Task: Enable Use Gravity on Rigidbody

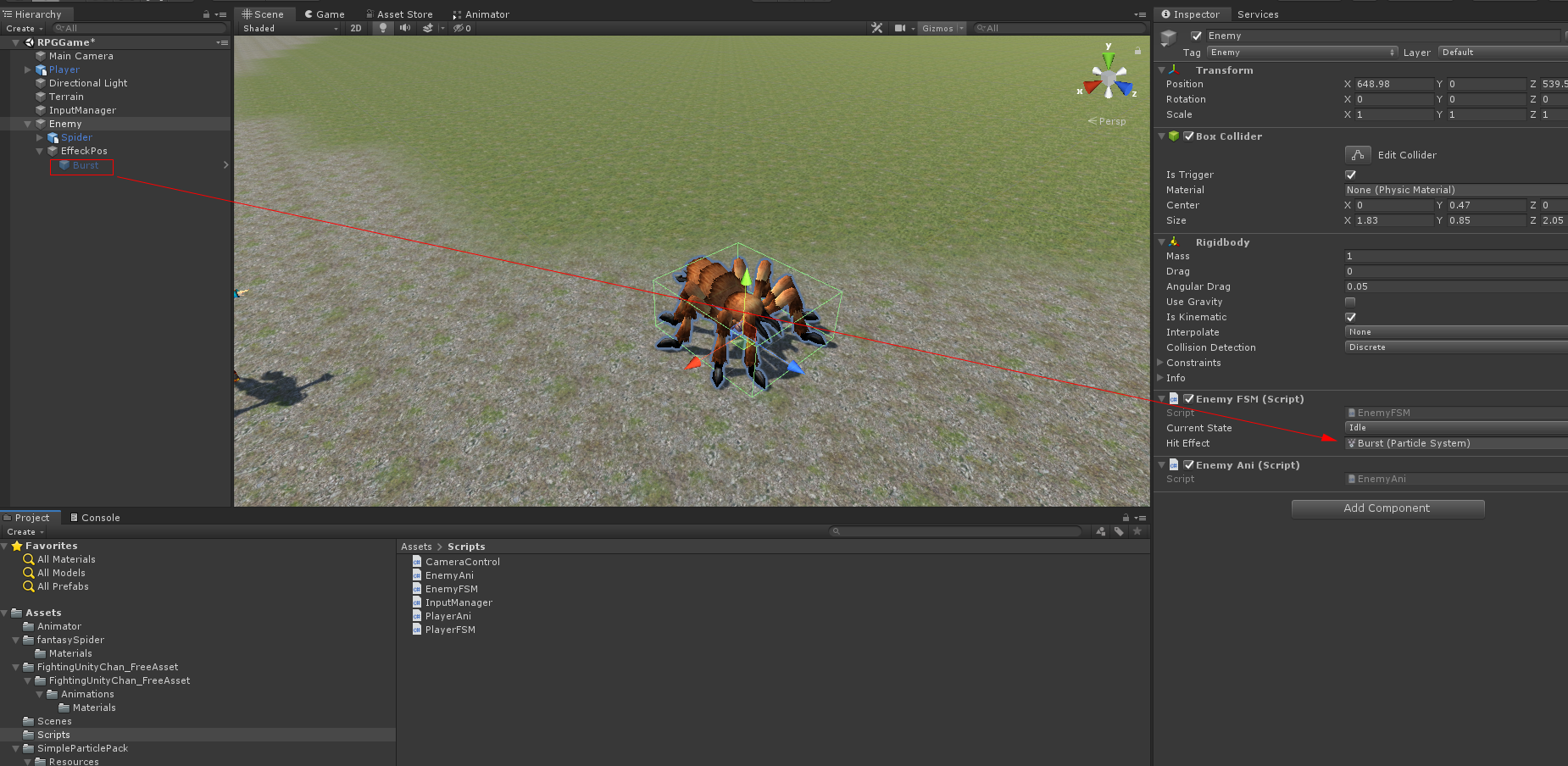Action: tap(1350, 302)
